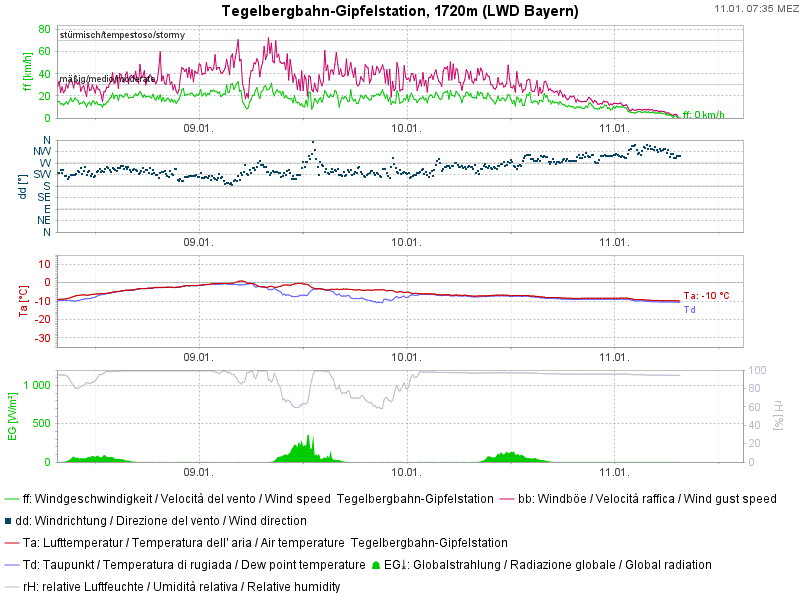Click the 'Ta: -10 °C' current value label
Screen dimensions: 800x600
click(x=706, y=296)
